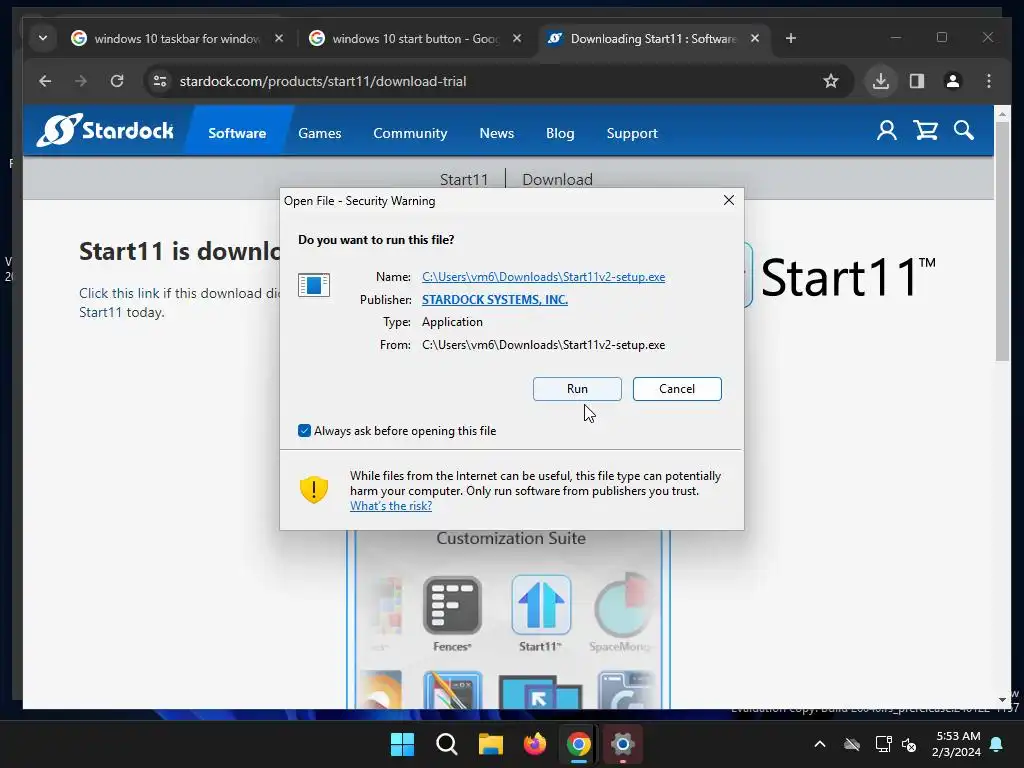The width and height of the screenshot is (1024, 768).
Task: View site information icon in address bar
Action: coord(160,81)
